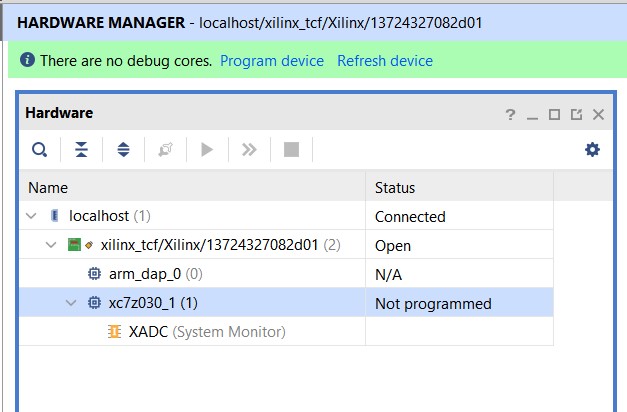Image resolution: width=627 pixels, height=412 pixels.
Task: Click the Run Trigger Immediate double-arrow icon
Action: point(249,150)
